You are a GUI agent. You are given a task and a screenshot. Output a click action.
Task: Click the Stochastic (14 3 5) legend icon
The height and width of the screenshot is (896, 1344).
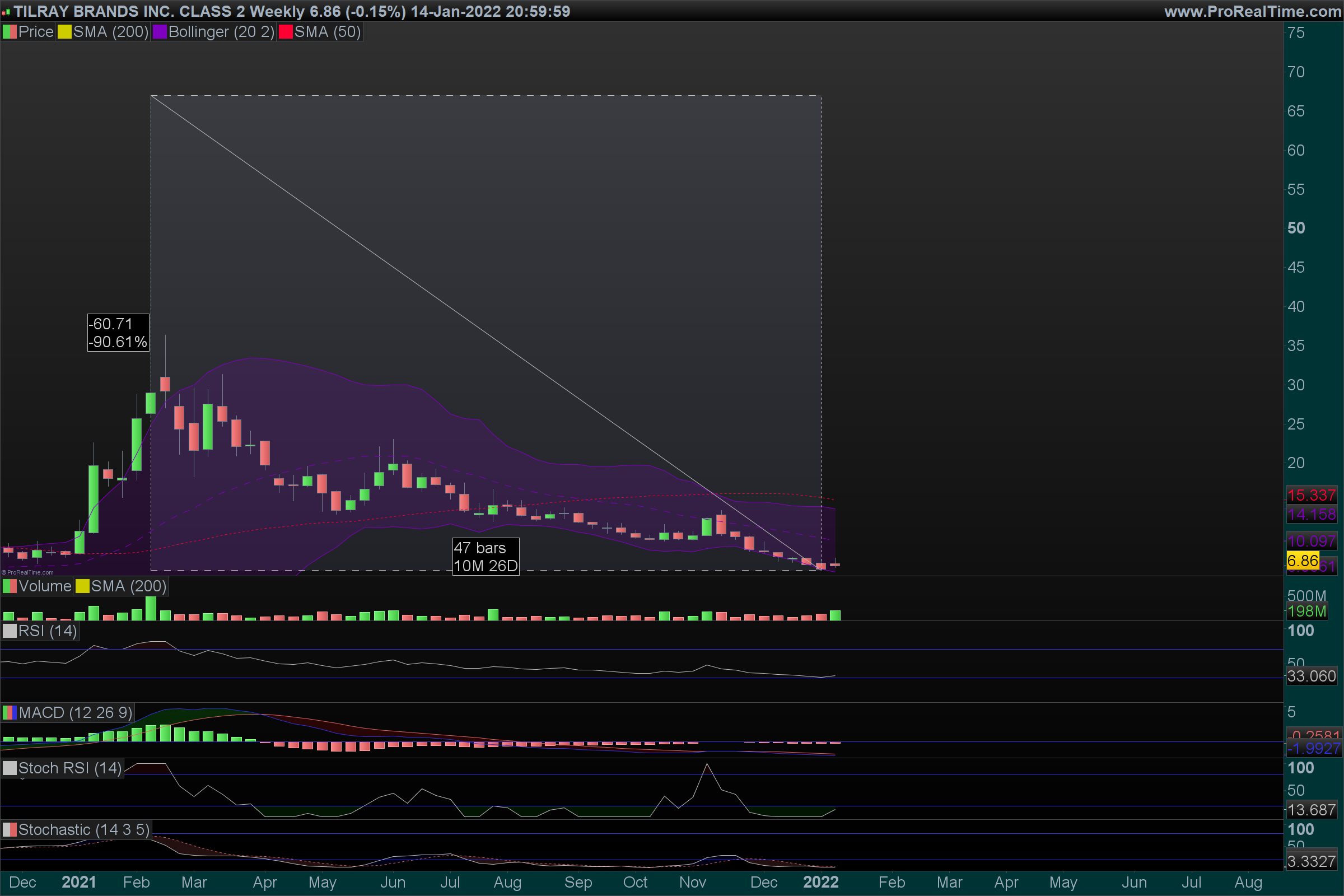pyautogui.click(x=10, y=830)
